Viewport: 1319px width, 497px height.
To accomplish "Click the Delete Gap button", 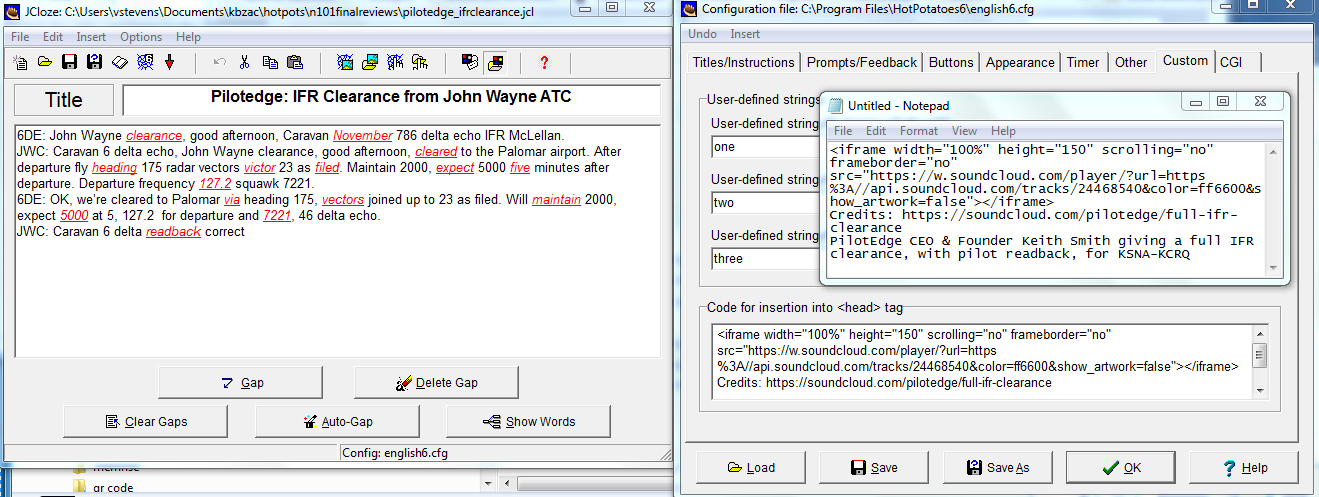I will [x=436, y=383].
